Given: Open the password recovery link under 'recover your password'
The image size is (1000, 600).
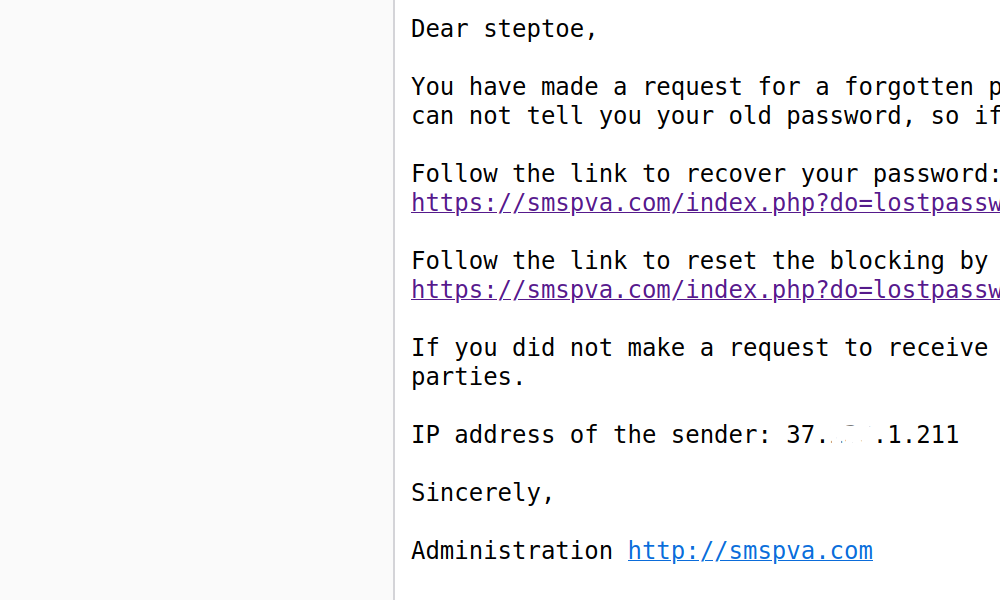Looking at the screenshot, I should [x=705, y=203].
